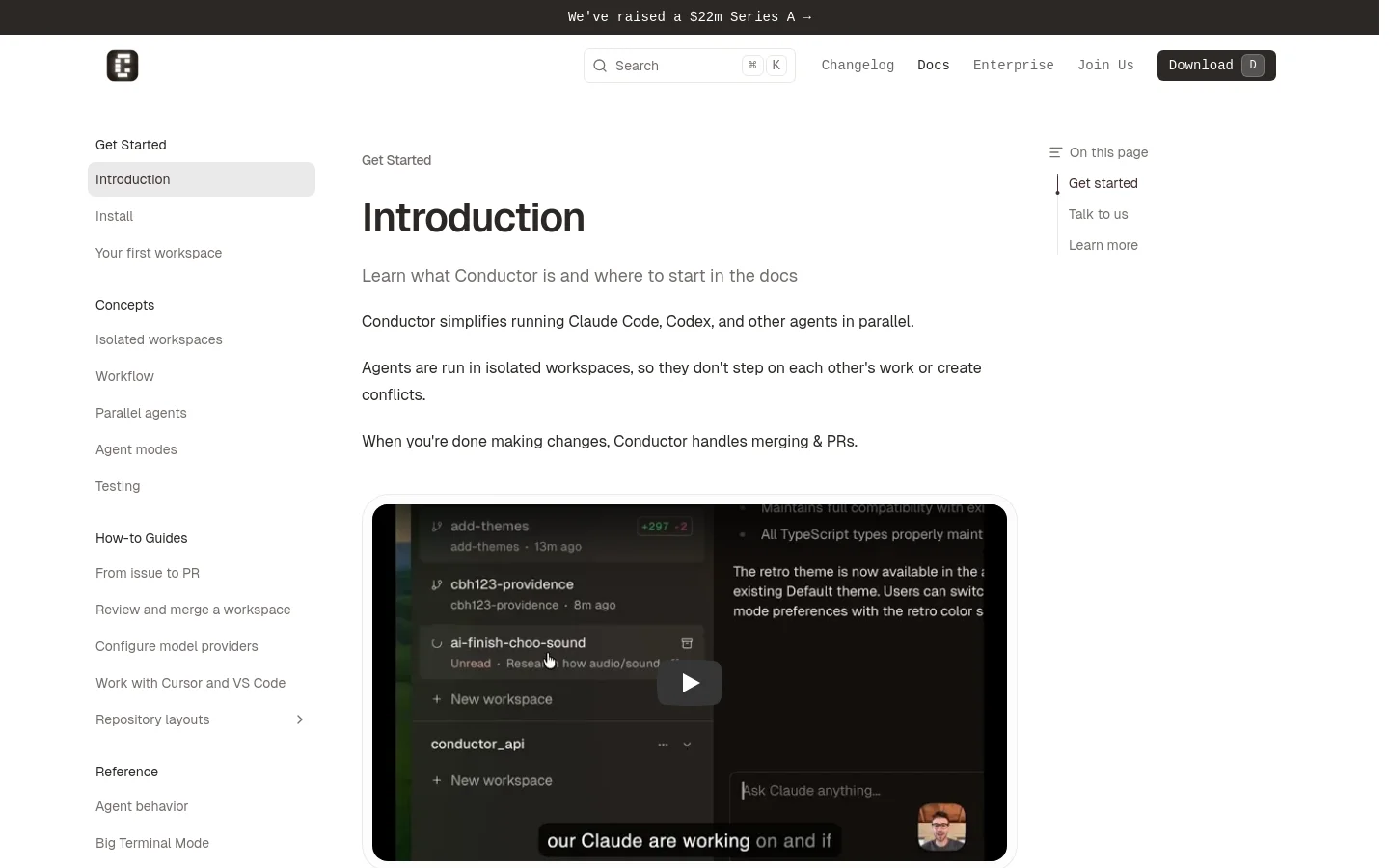Image resolution: width=1389 pixels, height=868 pixels.
Task: Click New workspace under conductor_api in video
Action: click(x=492, y=780)
